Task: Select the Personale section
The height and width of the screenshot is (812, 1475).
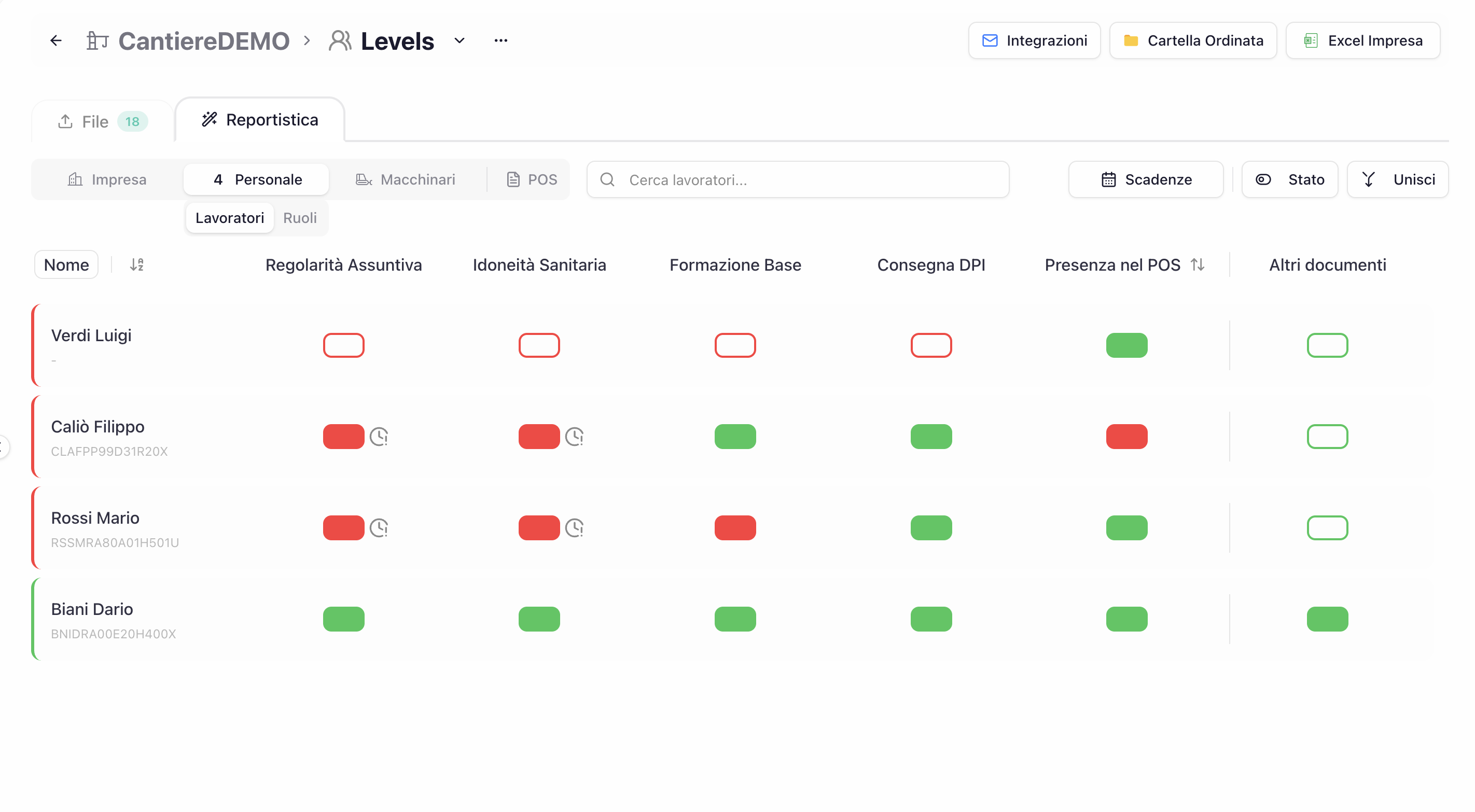Action: (257, 180)
